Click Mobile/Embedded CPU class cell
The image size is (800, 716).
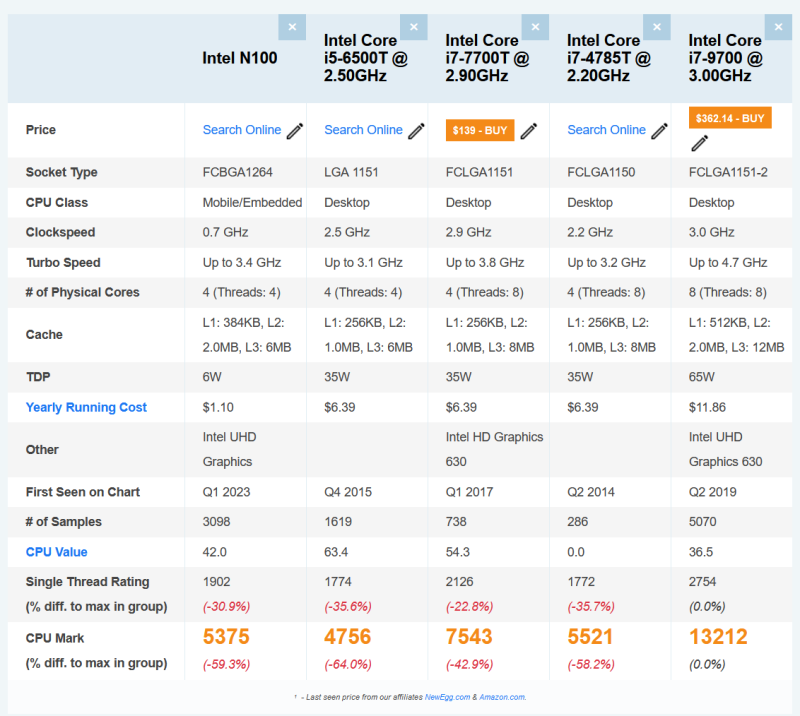coord(252,203)
